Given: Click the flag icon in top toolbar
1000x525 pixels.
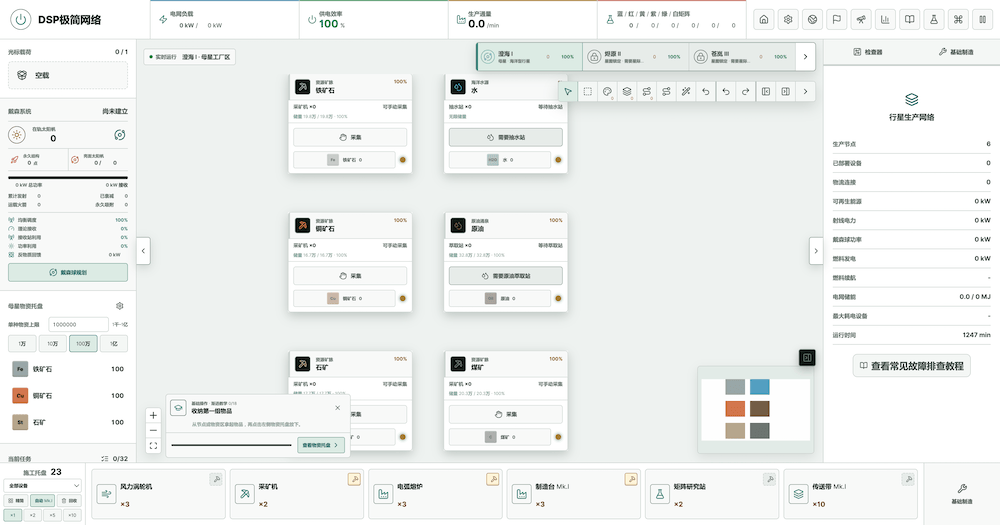Looking at the screenshot, I should click(836, 20).
